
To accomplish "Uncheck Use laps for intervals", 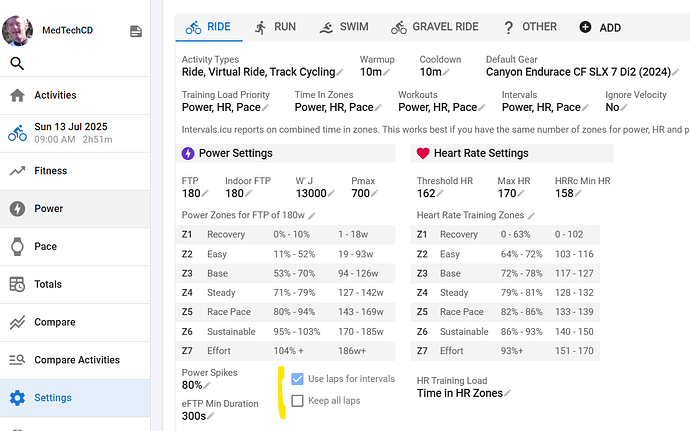I will [x=297, y=380].
